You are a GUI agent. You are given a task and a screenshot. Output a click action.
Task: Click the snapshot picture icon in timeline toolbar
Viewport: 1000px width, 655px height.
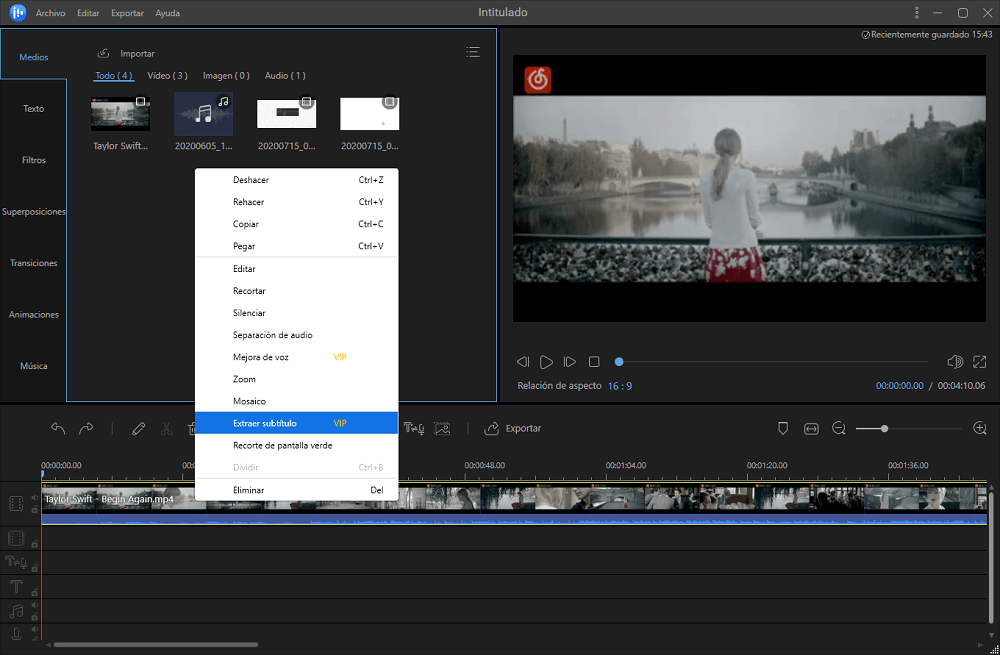[443, 429]
